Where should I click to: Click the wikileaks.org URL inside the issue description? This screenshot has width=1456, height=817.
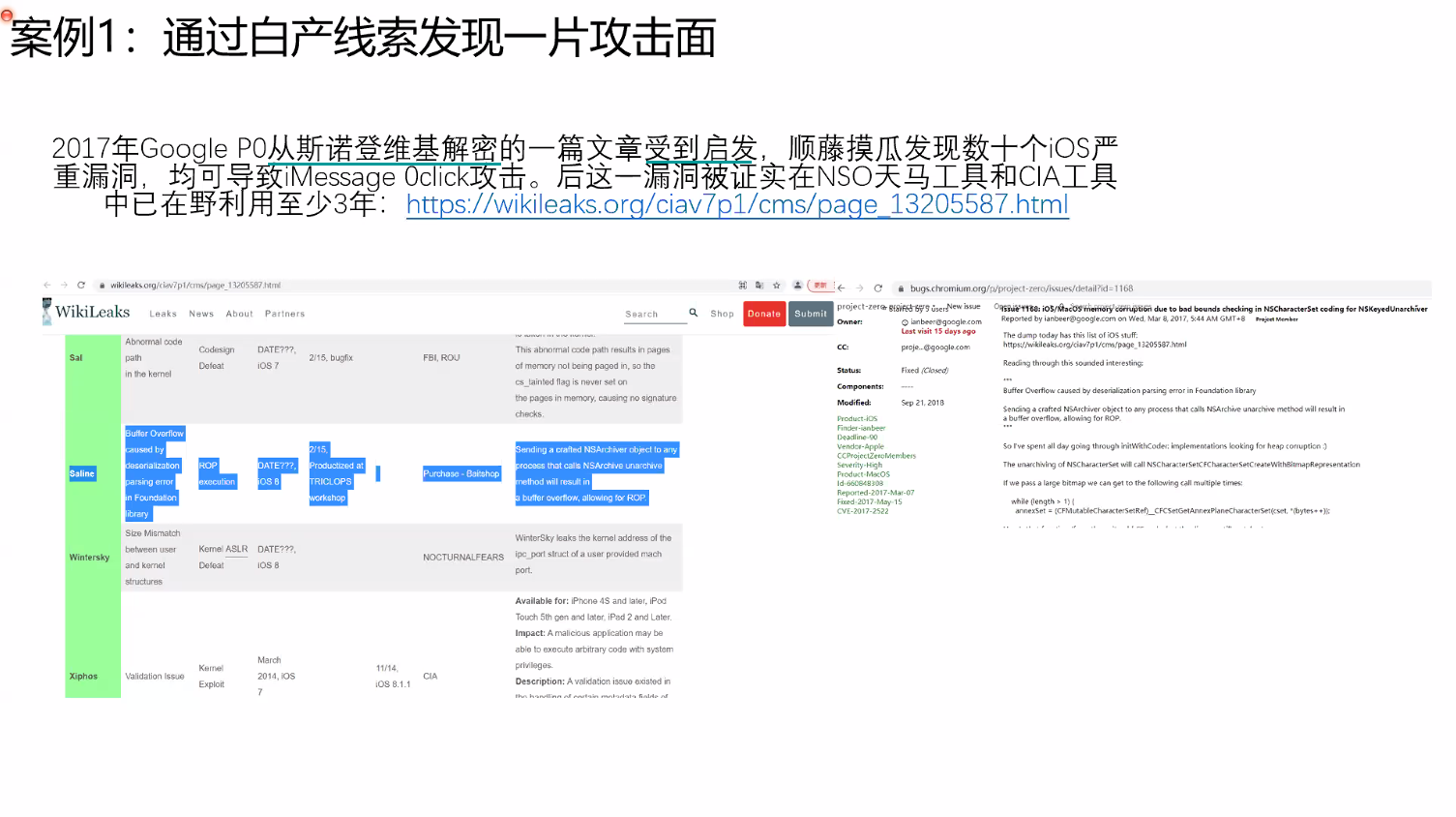coord(1095,345)
